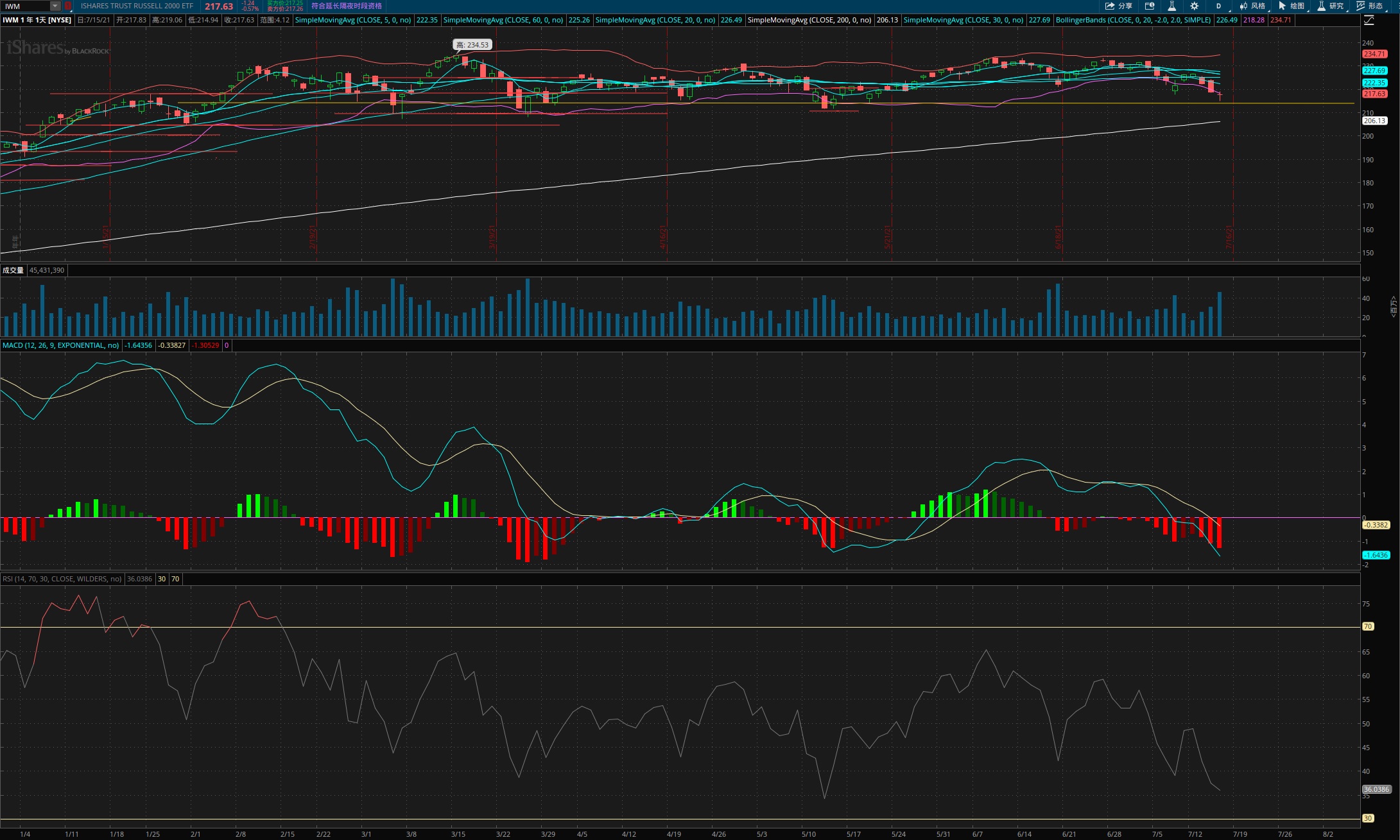The image size is (1400, 840).
Task: Click the 234.71 price bubble on axis
Action: click(x=1374, y=54)
